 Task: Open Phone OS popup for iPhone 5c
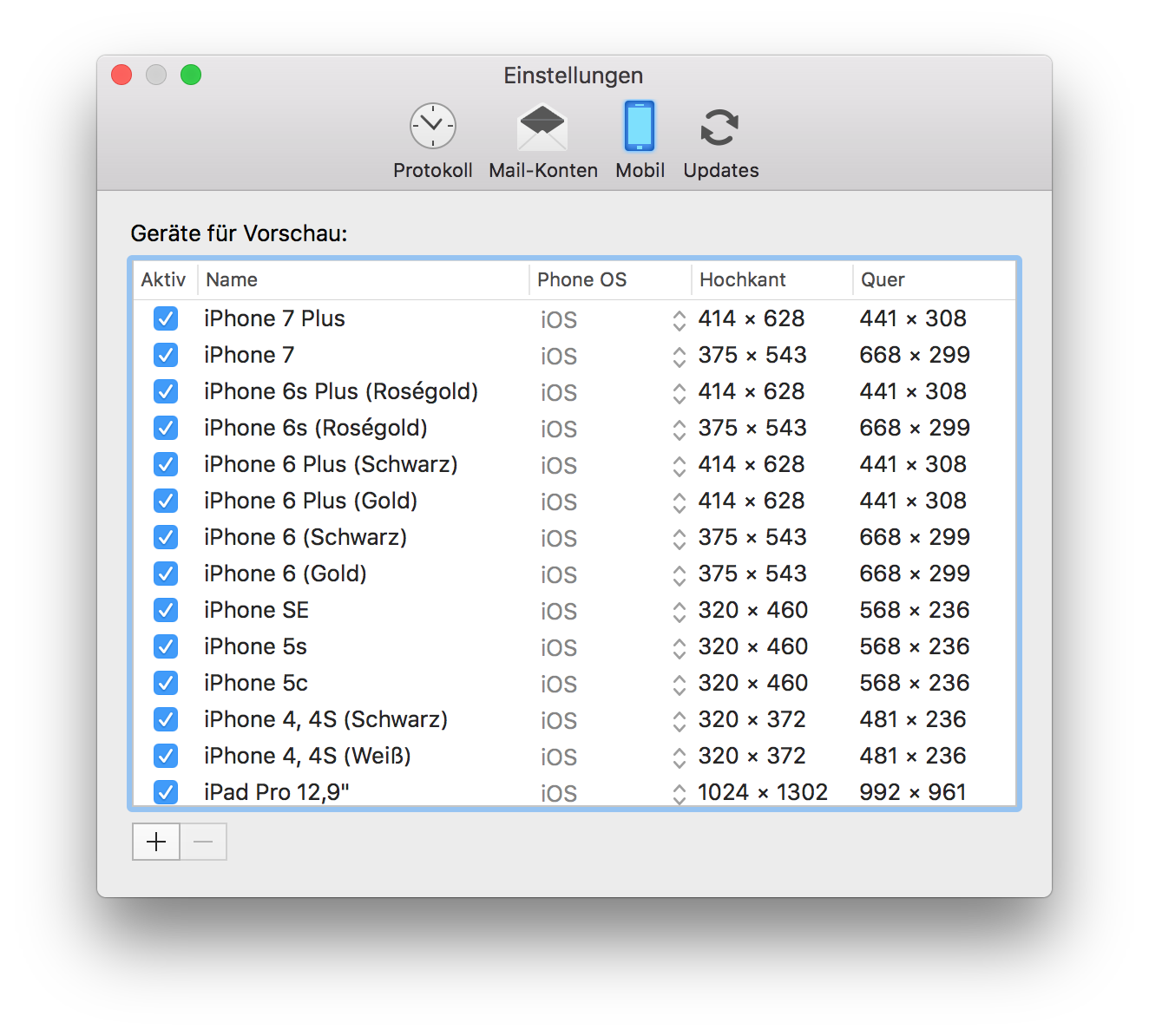pos(612,684)
